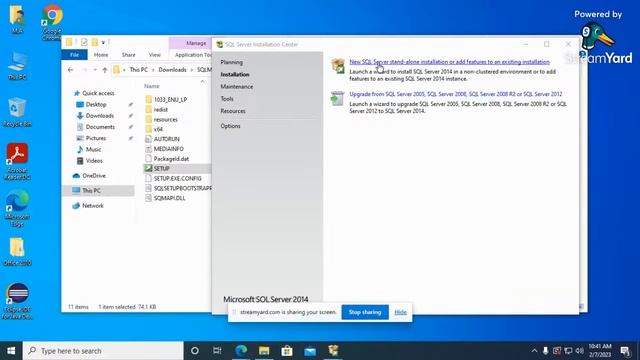
Task: Select Planning in Installation Center sidebar
Action: pos(231,62)
